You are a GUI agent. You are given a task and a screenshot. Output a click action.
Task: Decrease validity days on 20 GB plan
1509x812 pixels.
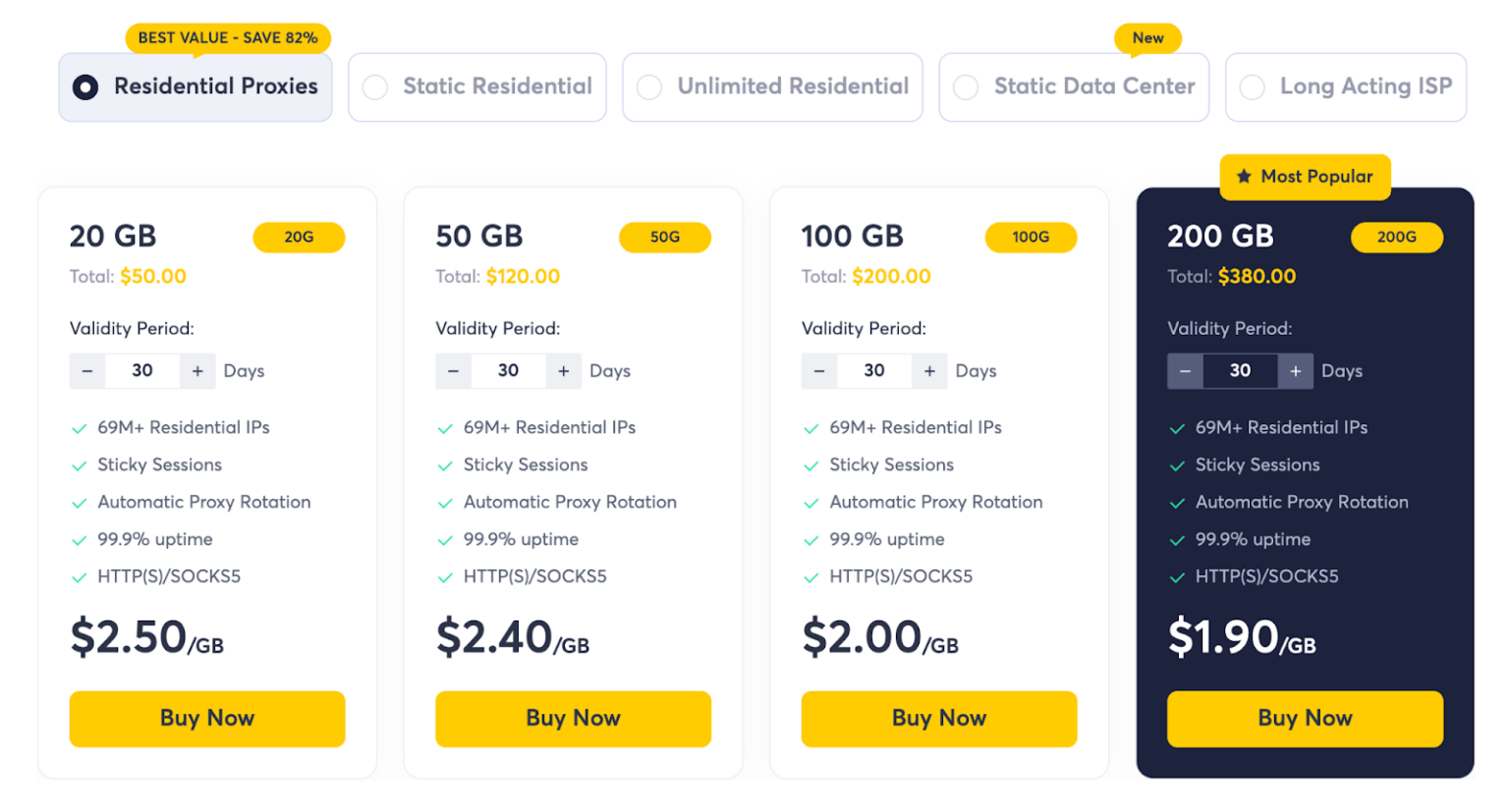(x=87, y=371)
